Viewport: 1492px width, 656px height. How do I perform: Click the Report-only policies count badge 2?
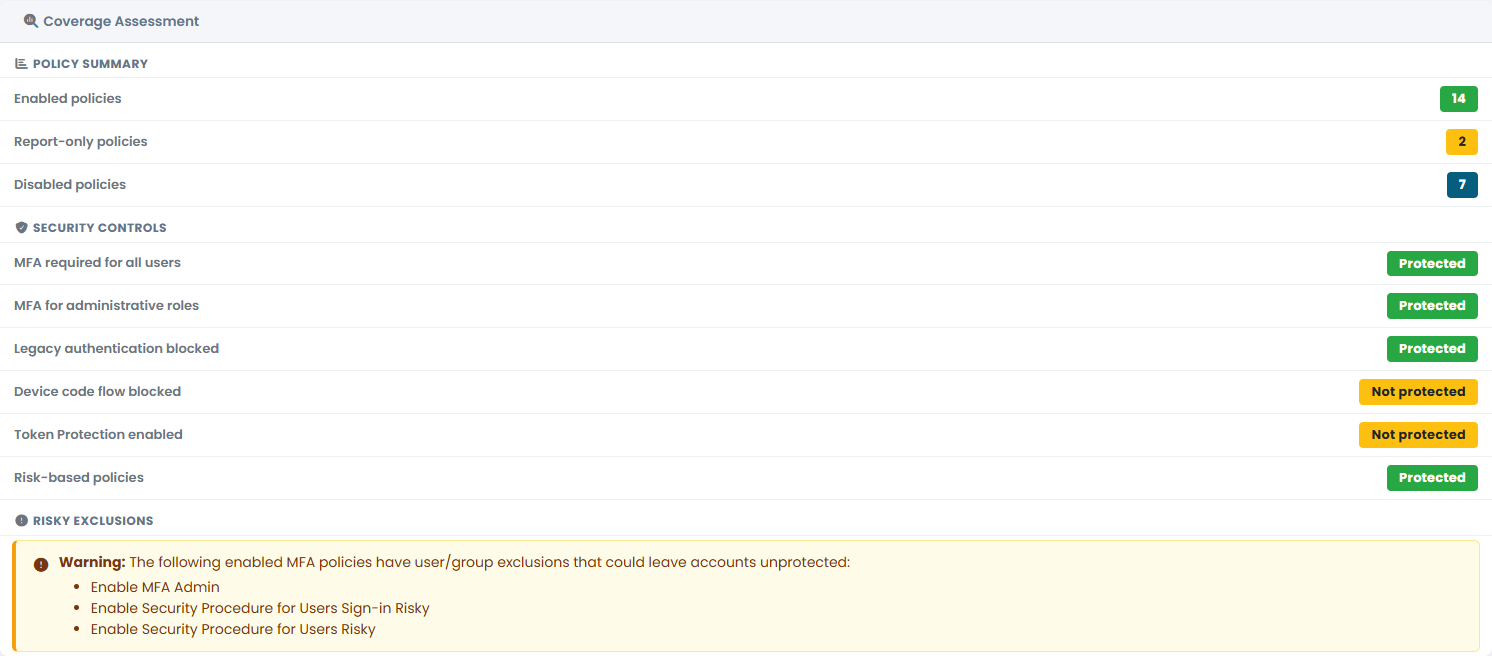coord(1461,142)
